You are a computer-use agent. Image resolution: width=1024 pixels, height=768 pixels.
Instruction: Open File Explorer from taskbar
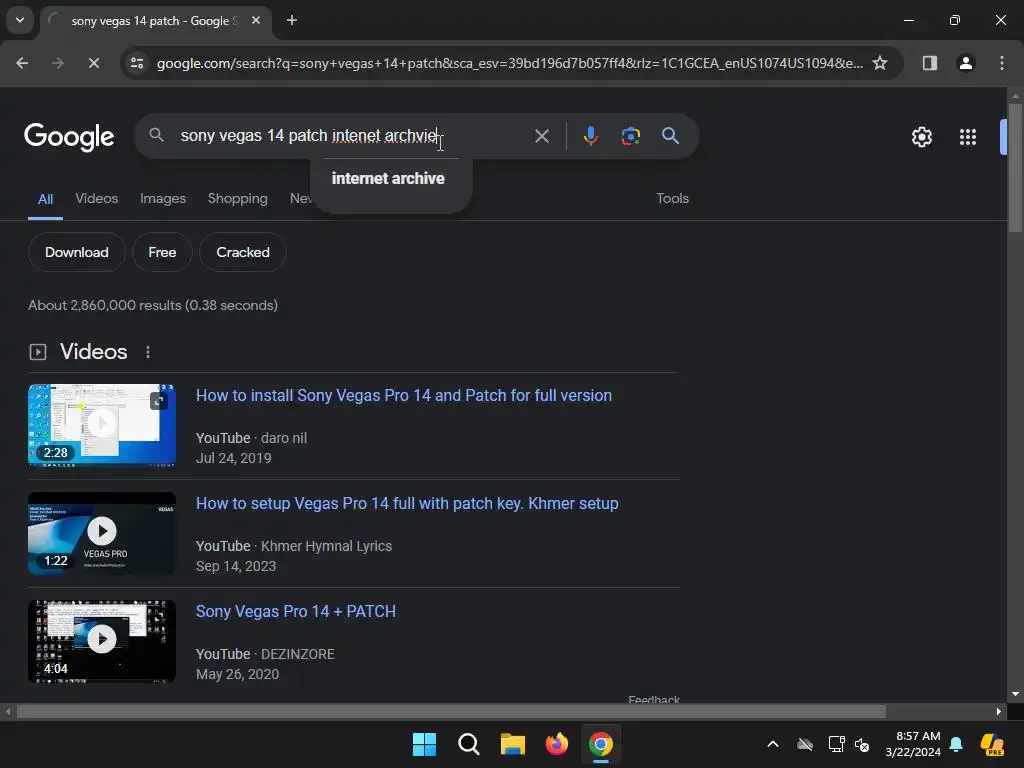[513, 744]
